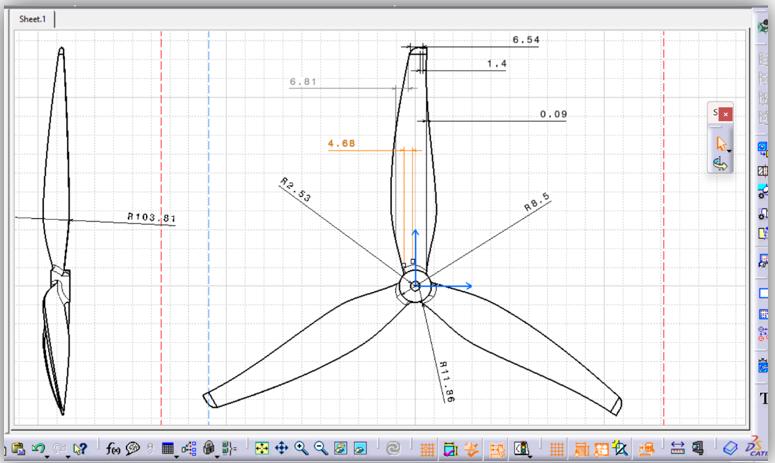Image resolution: width=775 pixels, height=463 pixels.
Task: Select the R103.81 radius dimension
Action: (x=152, y=217)
